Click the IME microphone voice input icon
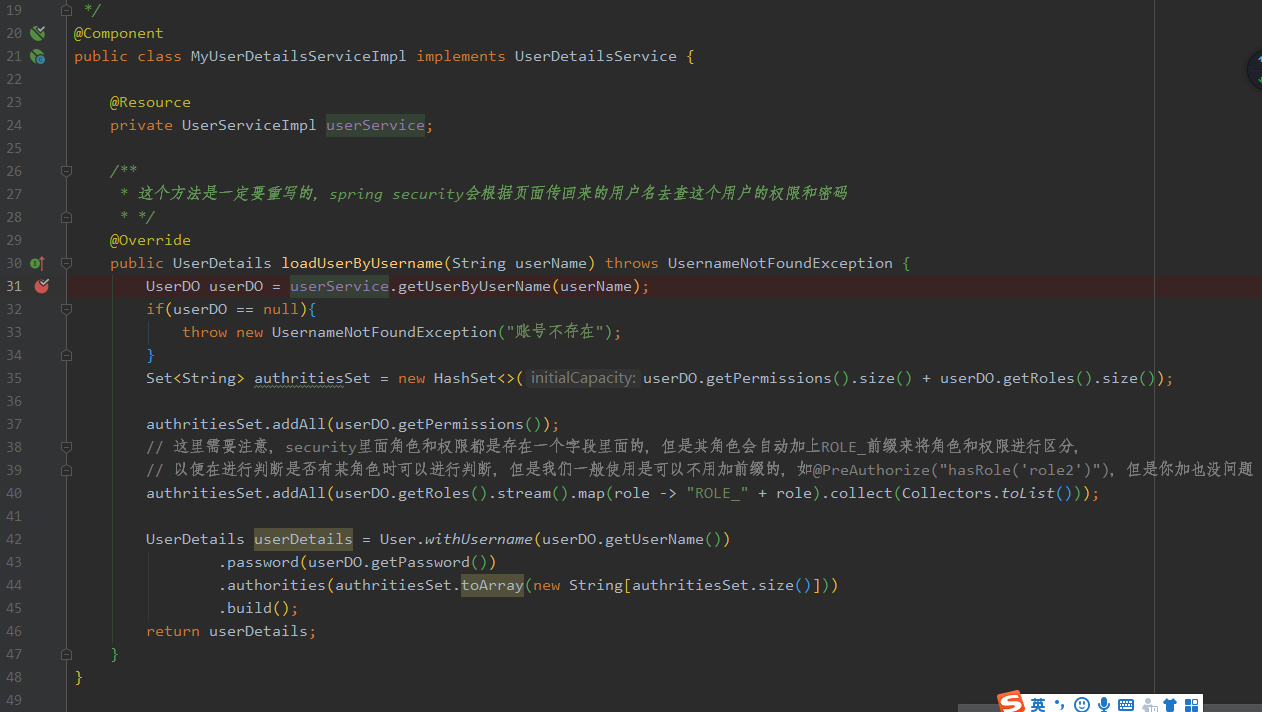The width and height of the screenshot is (1262, 712). pyautogui.click(x=1104, y=705)
